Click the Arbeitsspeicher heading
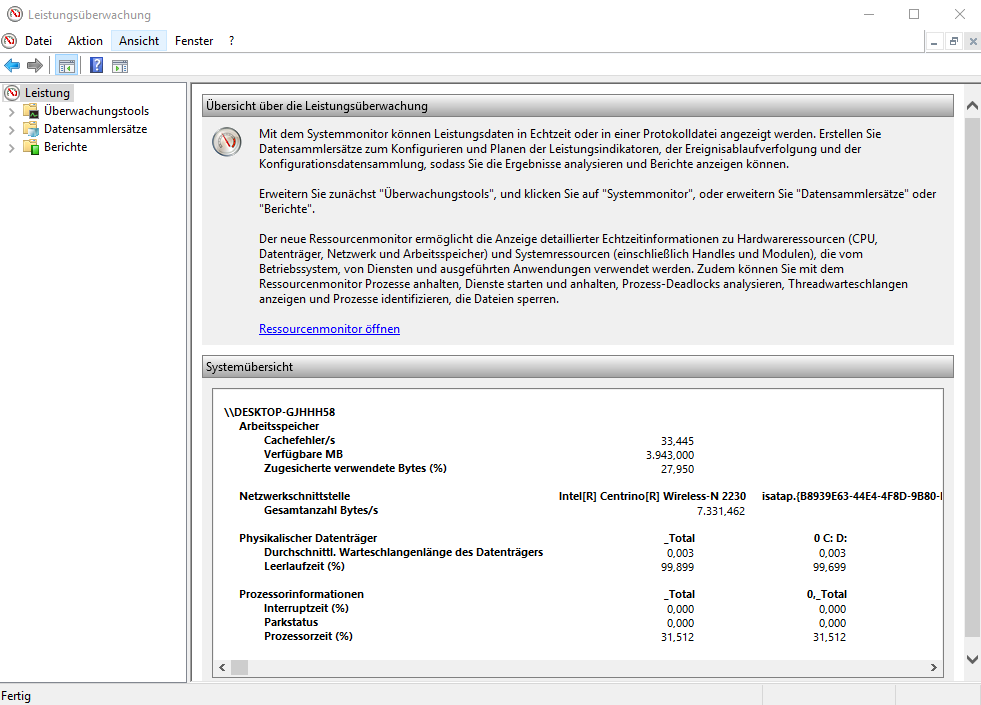 click(x=279, y=426)
